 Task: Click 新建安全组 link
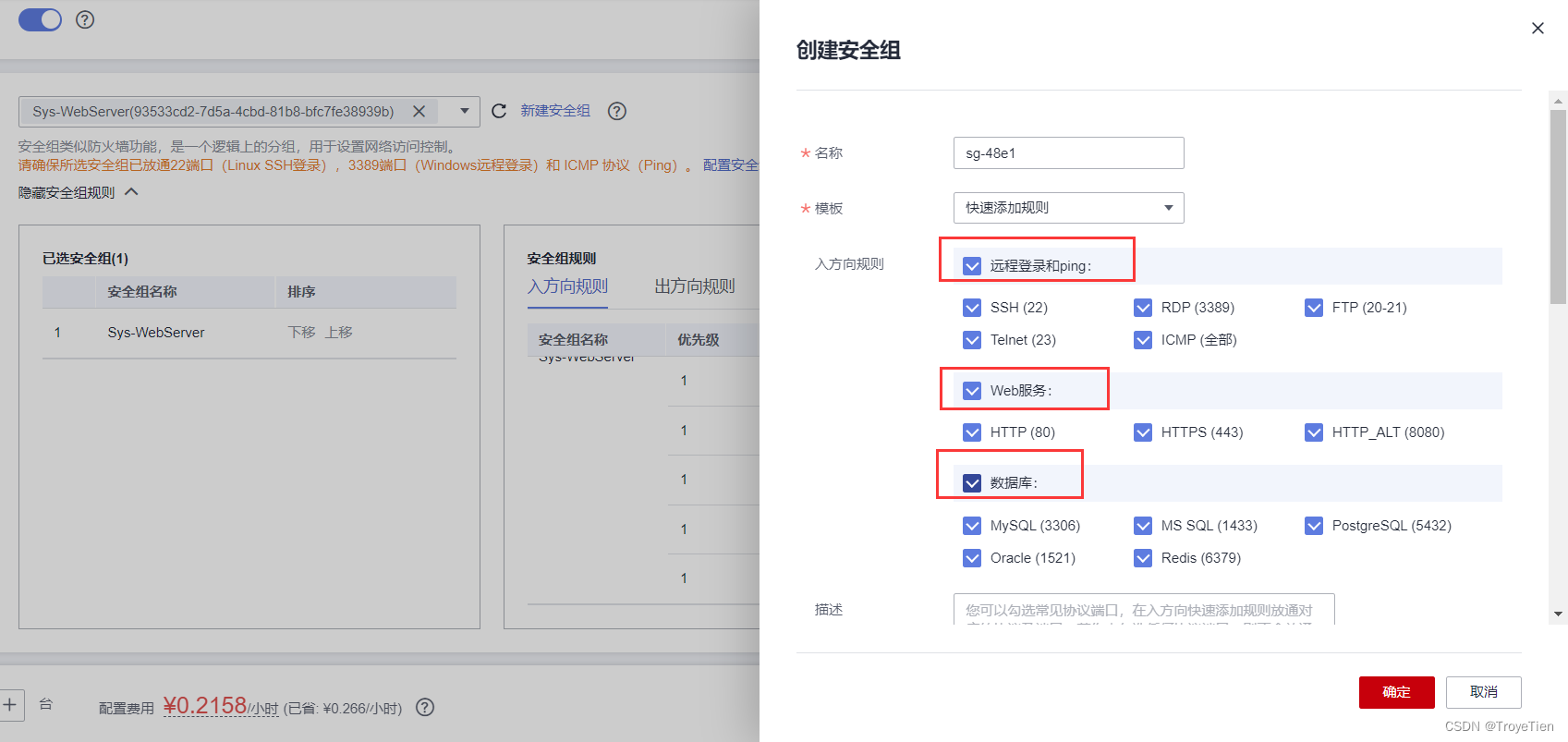555,111
